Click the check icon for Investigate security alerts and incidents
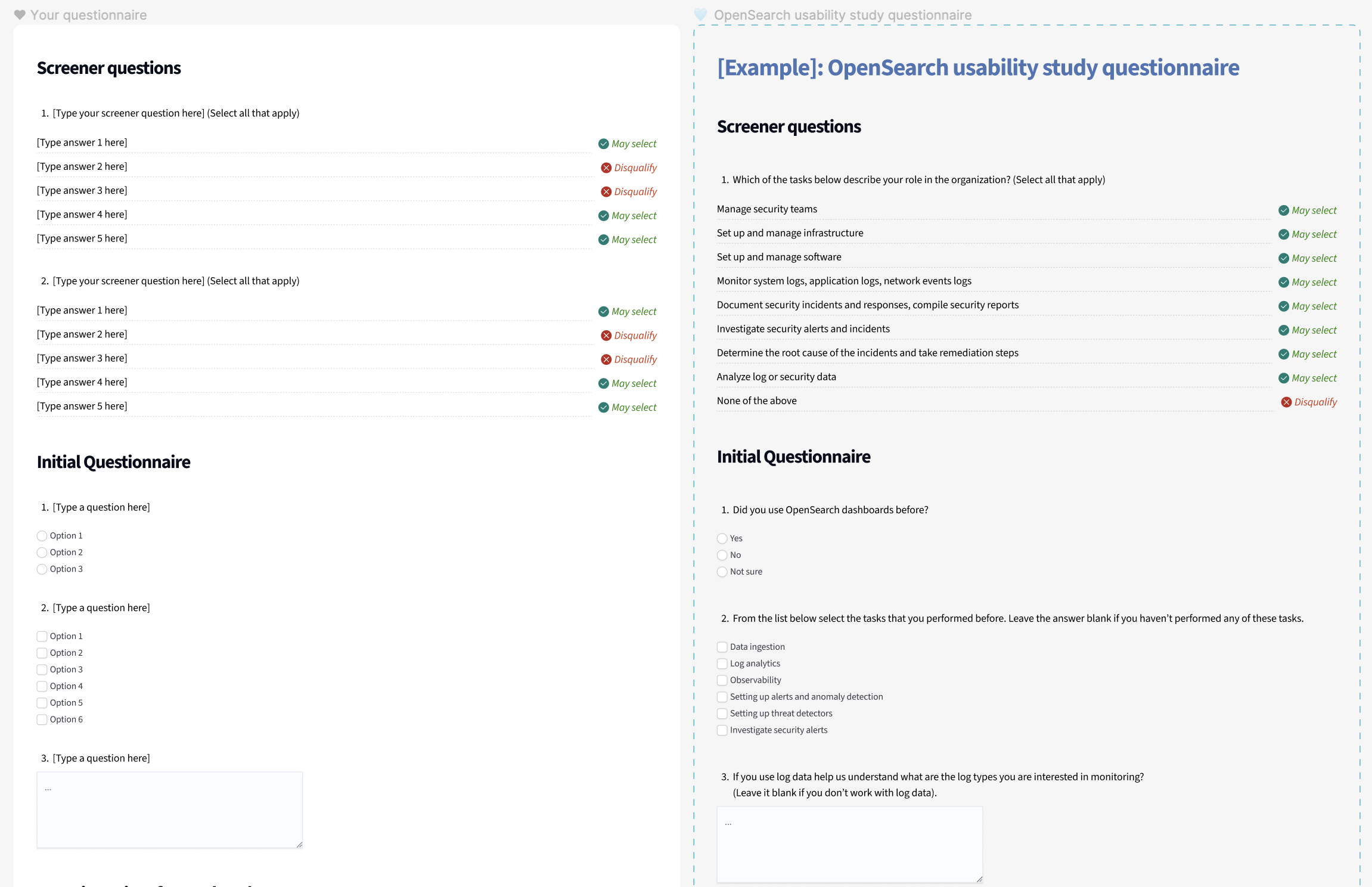The image size is (1372, 887). pos(1284,330)
